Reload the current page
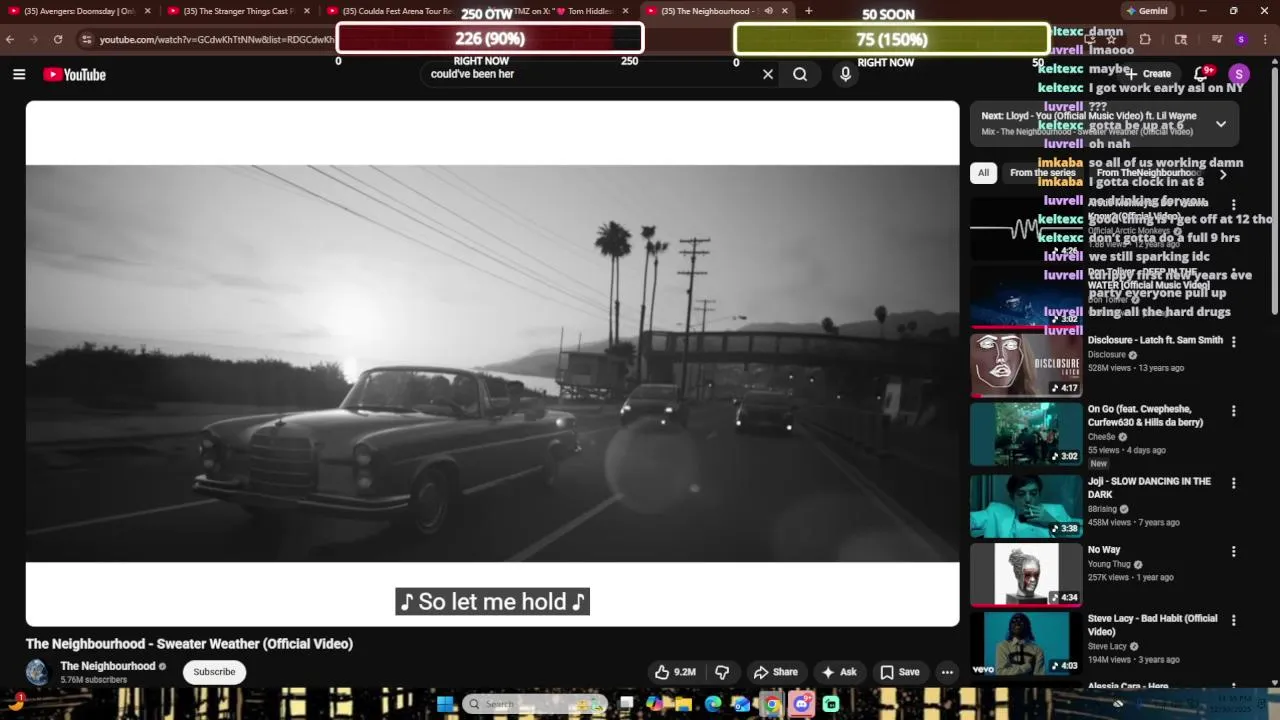Image resolution: width=1280 pixels, height=720 pixels. [x=58, y=39]
